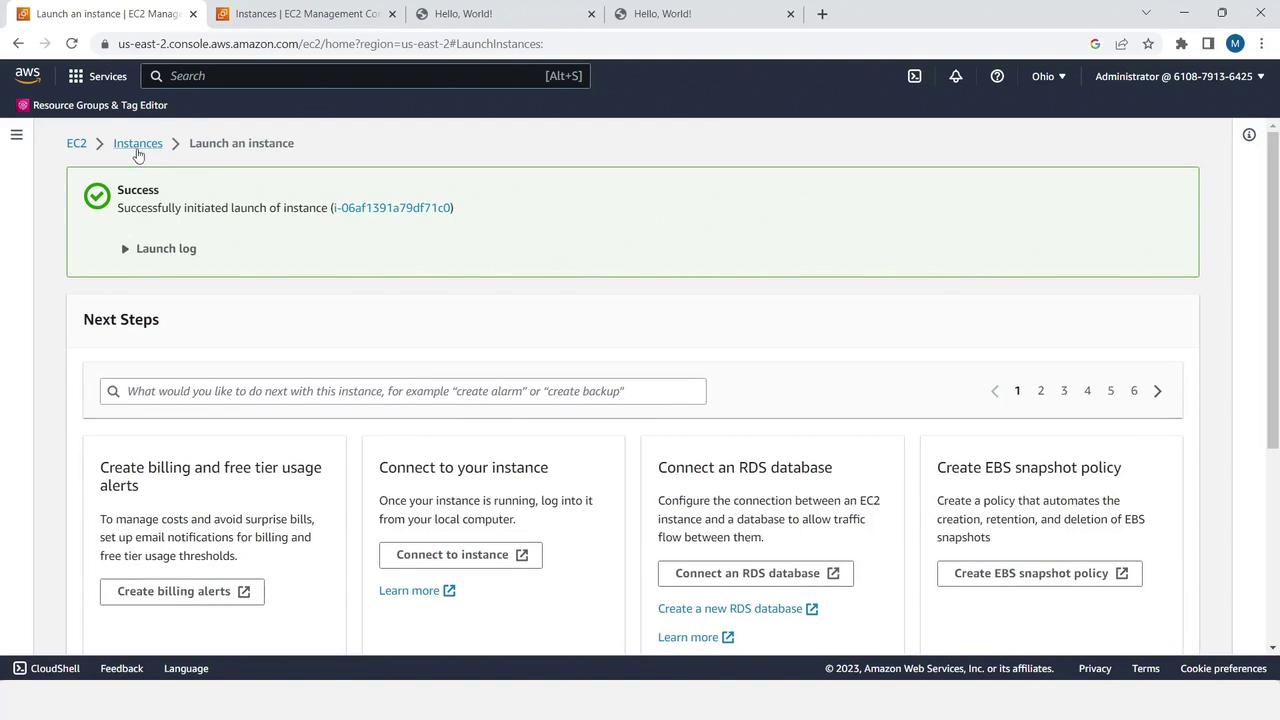Open the help question mark menu
Image resolution: width=1280 pixels, height=720 pixels.
(x=997, y=76)
